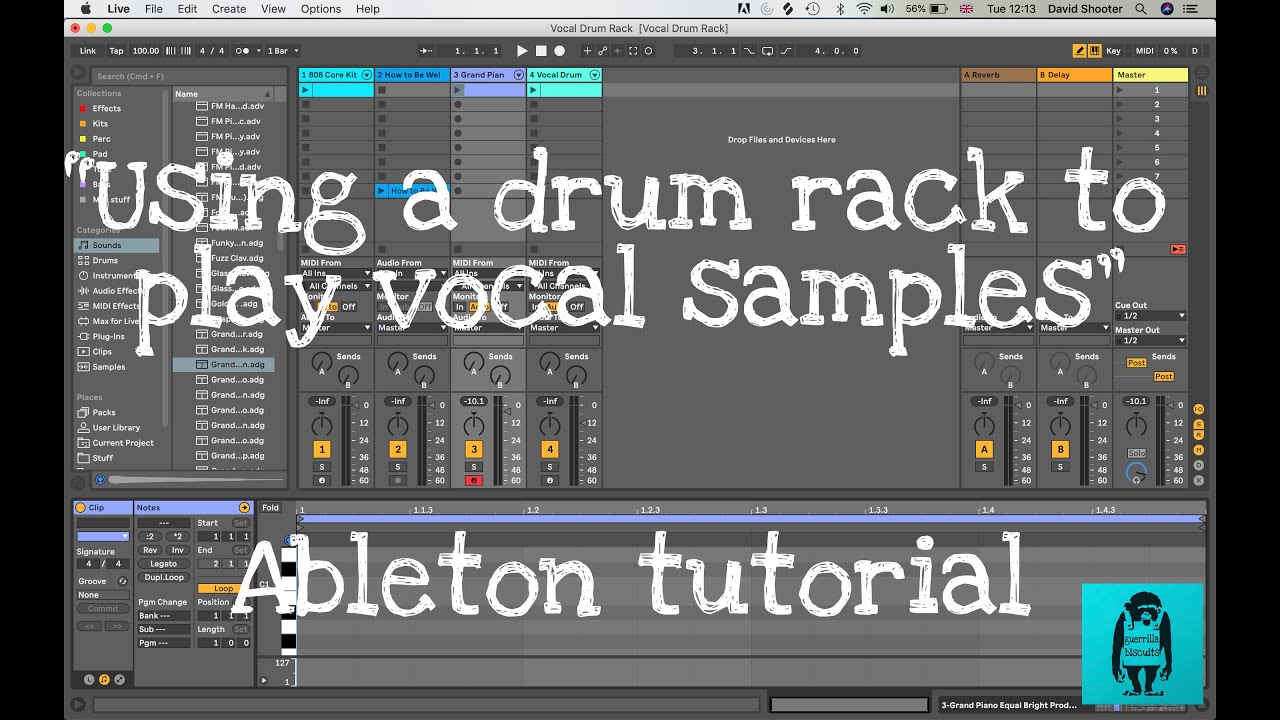Viewport: 1280px width, 720px height.
Task: Disarm track 3 red record arm button
Action: tap(474, 480)
